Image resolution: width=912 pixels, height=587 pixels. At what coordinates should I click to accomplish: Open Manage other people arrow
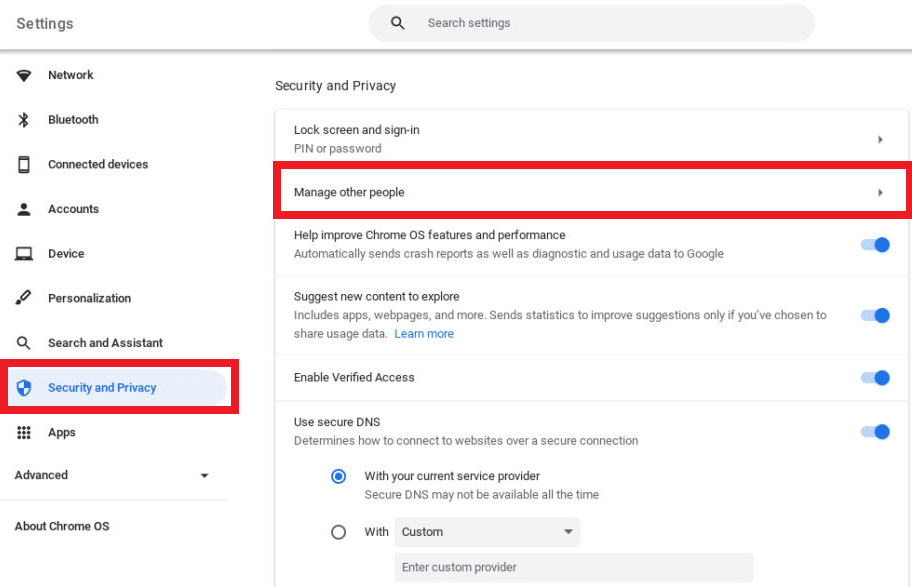(880, 193)
